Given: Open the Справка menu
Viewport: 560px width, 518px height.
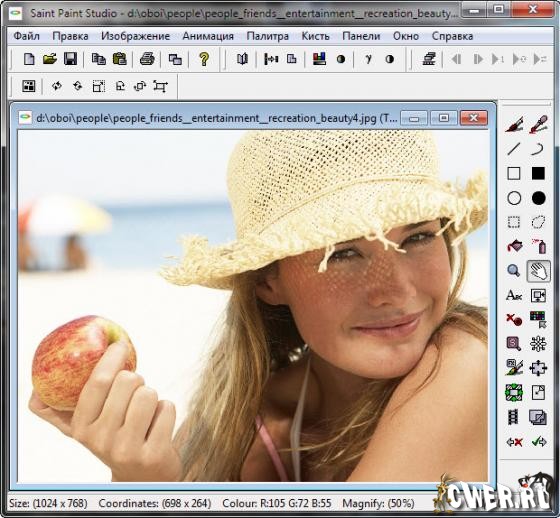Looking at the screenshot, I should pos(452,36).
